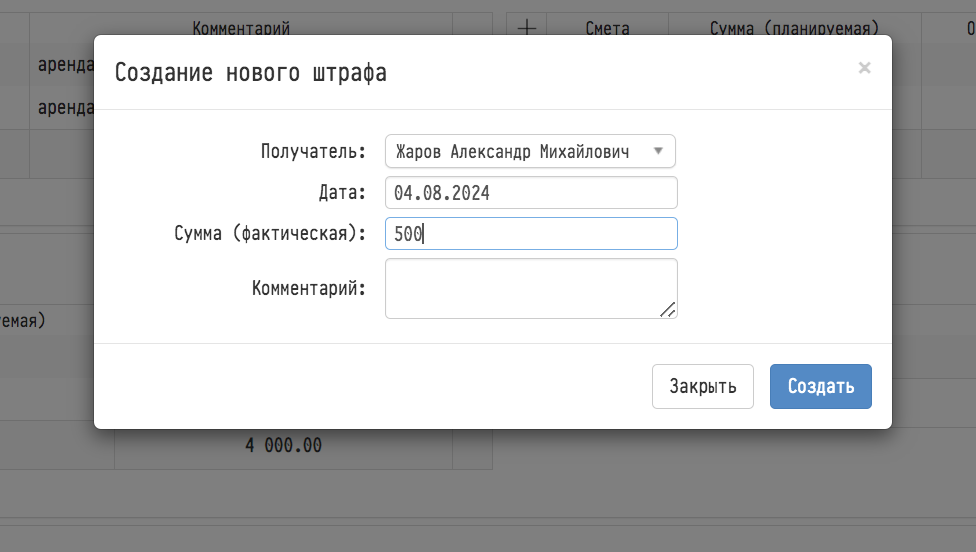Grab the comment box resize handle
The image size is (976, 552).
(x=667, y=309)
